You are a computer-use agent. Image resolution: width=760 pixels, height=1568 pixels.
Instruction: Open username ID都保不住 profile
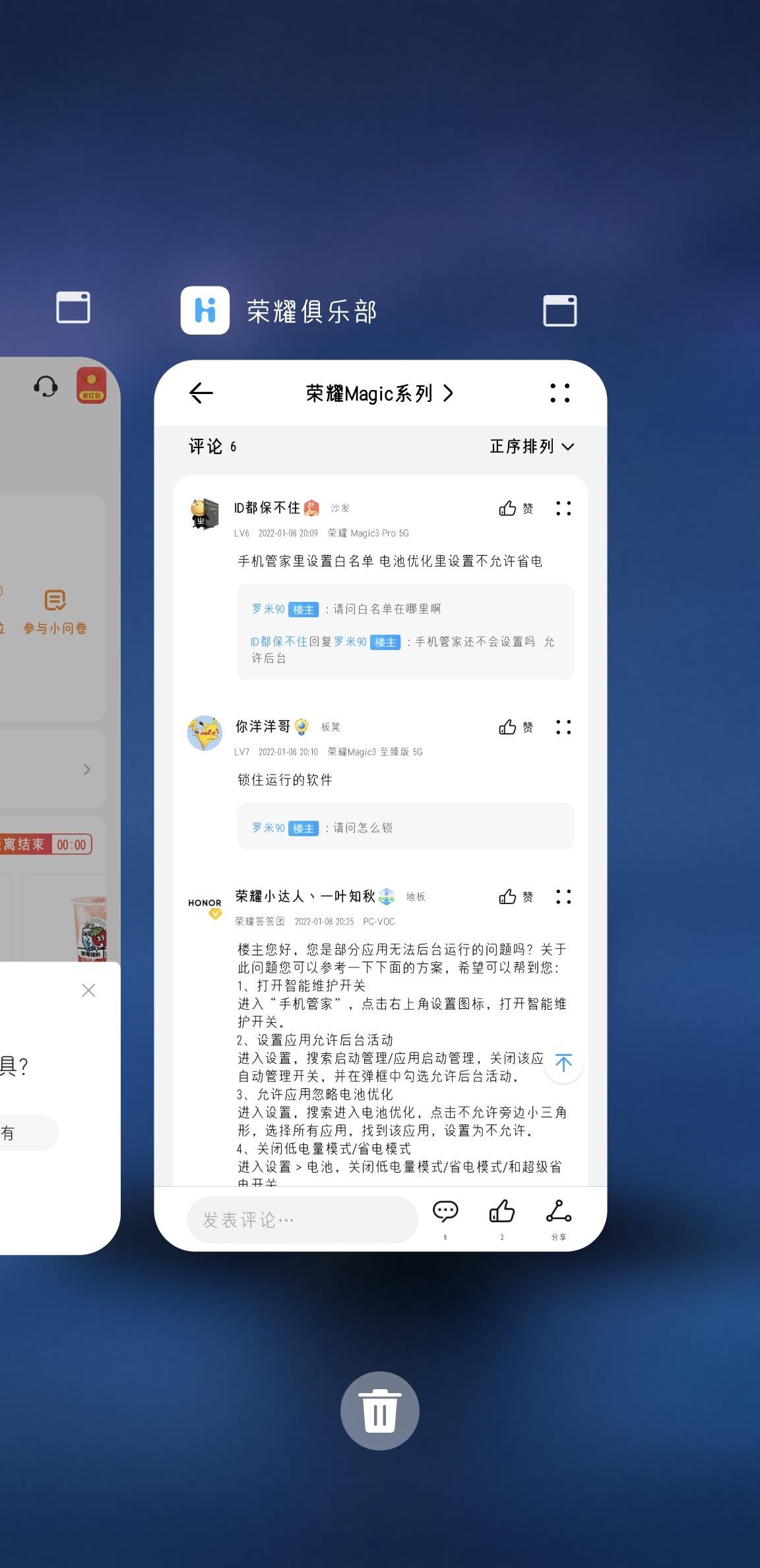(x=267, y=507)
